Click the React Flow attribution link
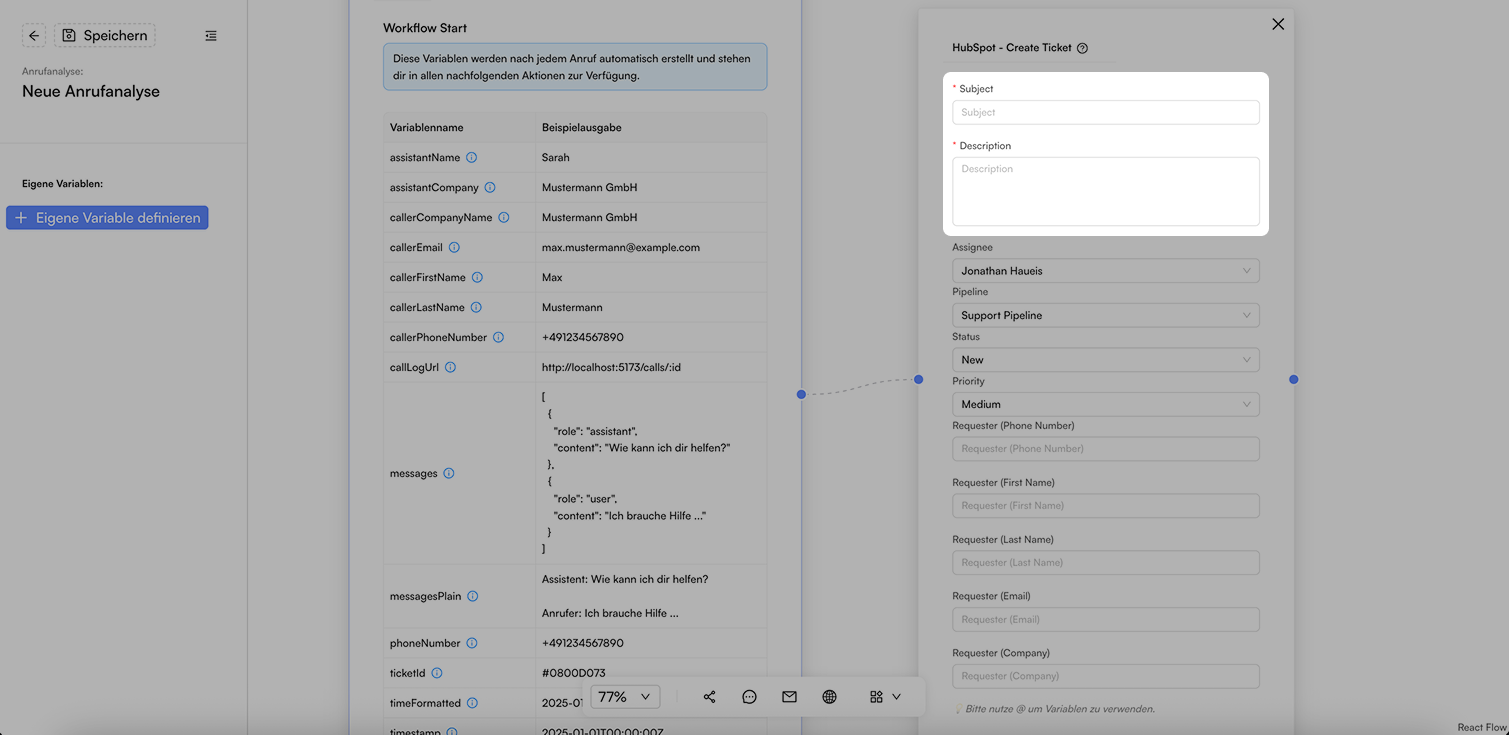The image size is (1509, 735). click(1481, 727)
